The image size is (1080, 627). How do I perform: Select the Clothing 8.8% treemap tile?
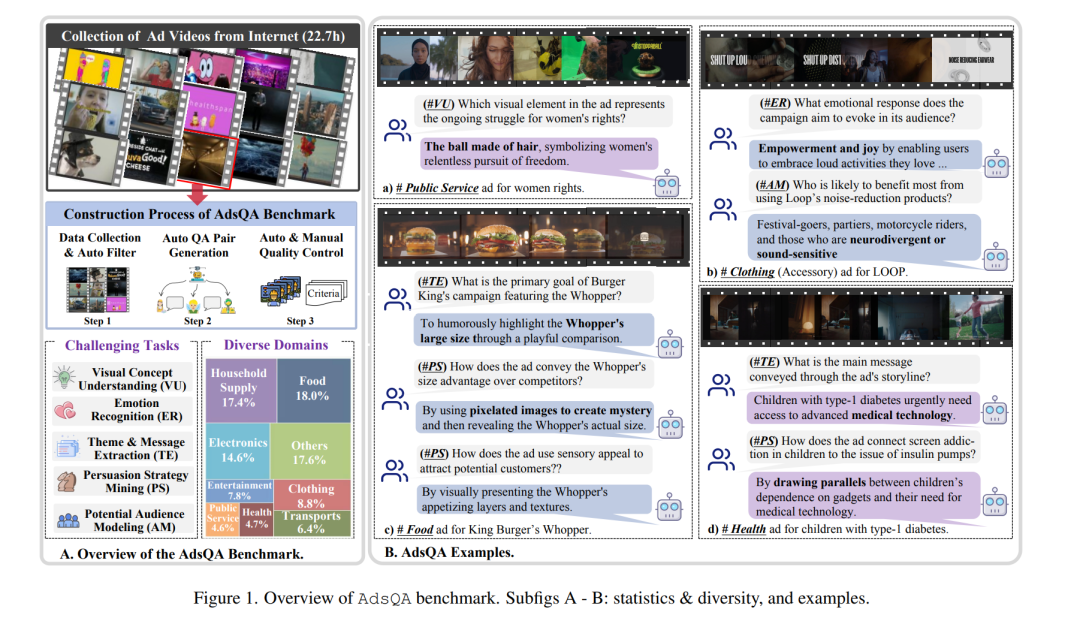click(313, 495)
